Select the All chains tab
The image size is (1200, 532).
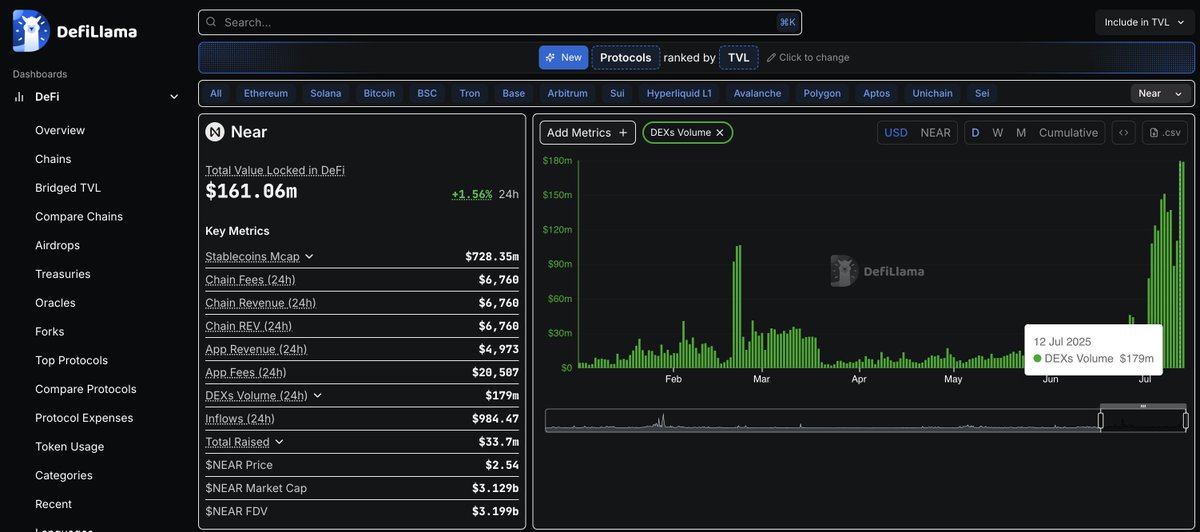[x=216, y=93]
